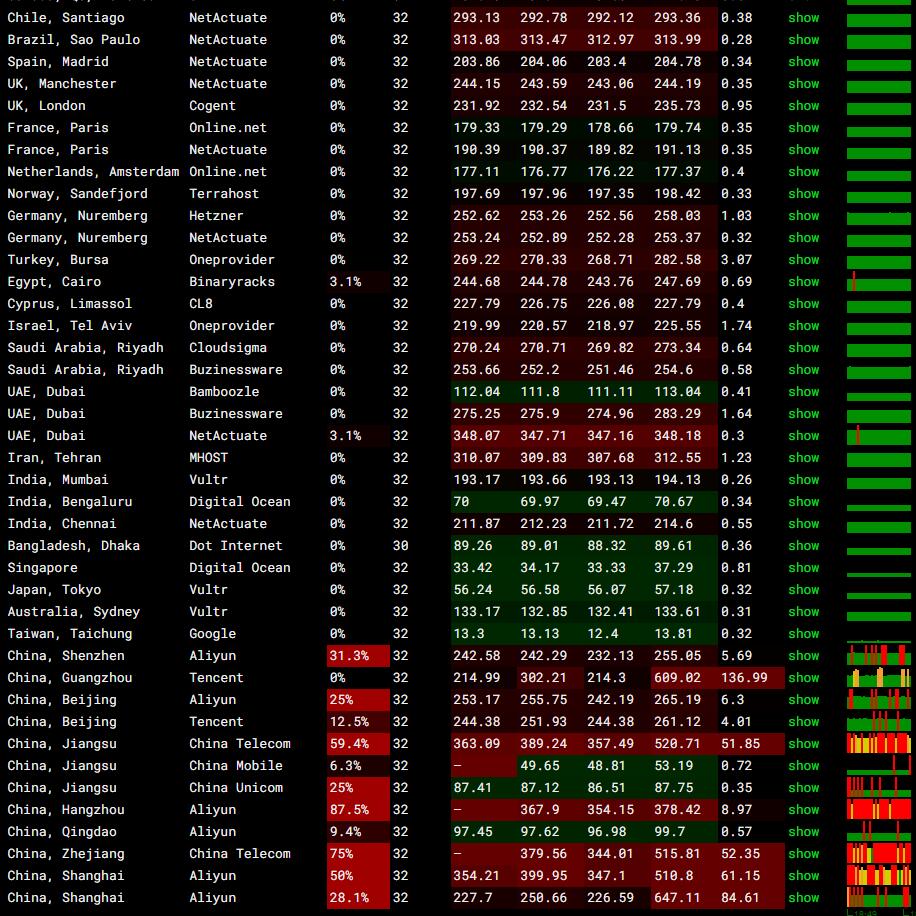Open graph thumbnail for China, Hangzhou
The width and height of the screenshot is (916, 916).
[x=879, y=810]
